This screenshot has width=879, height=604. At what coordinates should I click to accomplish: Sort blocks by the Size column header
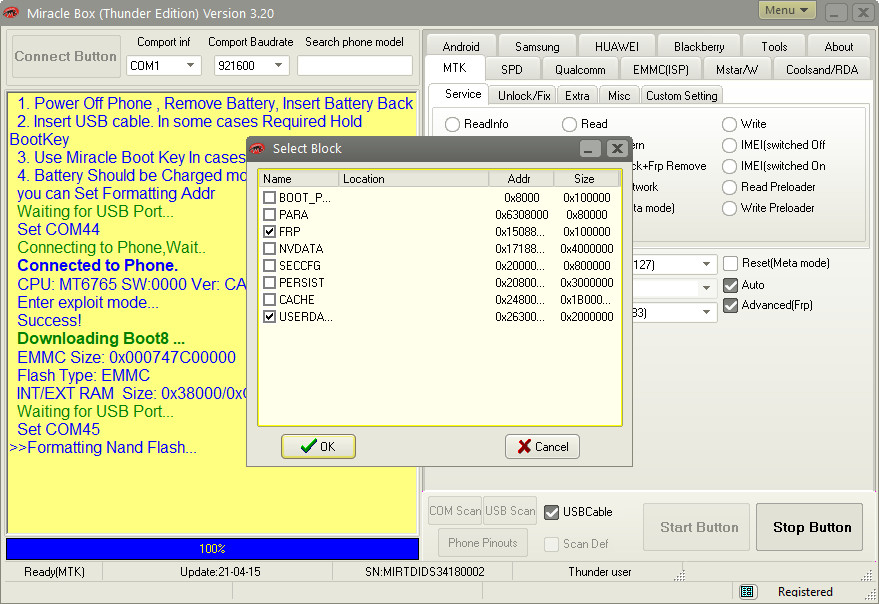586,179
